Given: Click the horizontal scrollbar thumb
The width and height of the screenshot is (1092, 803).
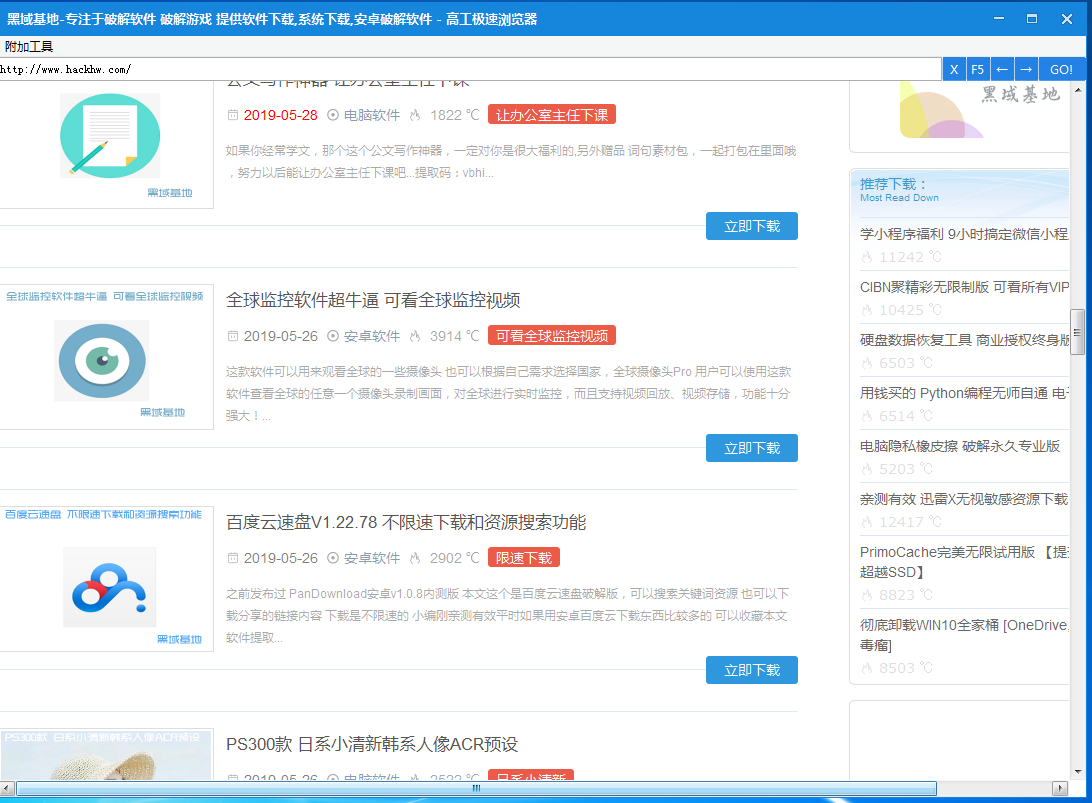Looking at the screenshot, I should click(476, 788).
